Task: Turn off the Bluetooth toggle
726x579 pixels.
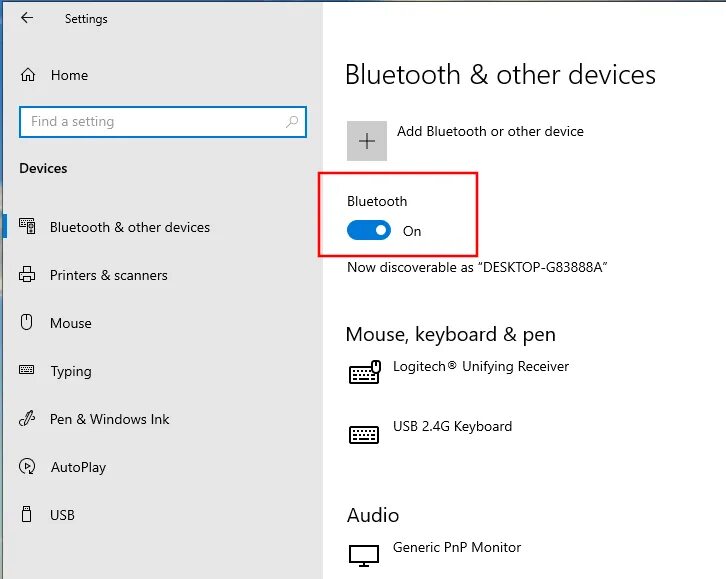Action: point(369,231)
